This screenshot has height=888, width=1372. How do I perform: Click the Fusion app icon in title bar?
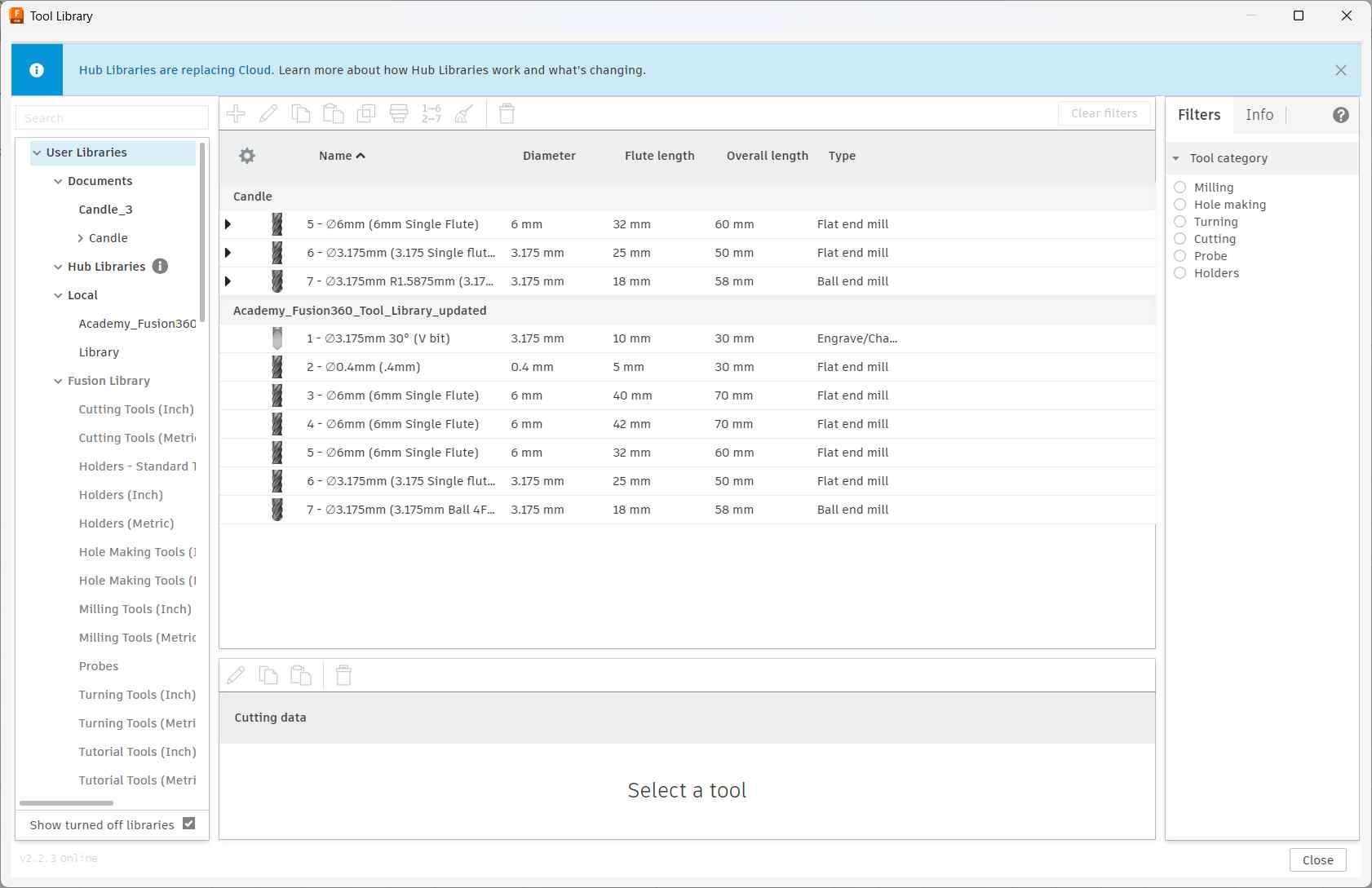click(16, 15)
